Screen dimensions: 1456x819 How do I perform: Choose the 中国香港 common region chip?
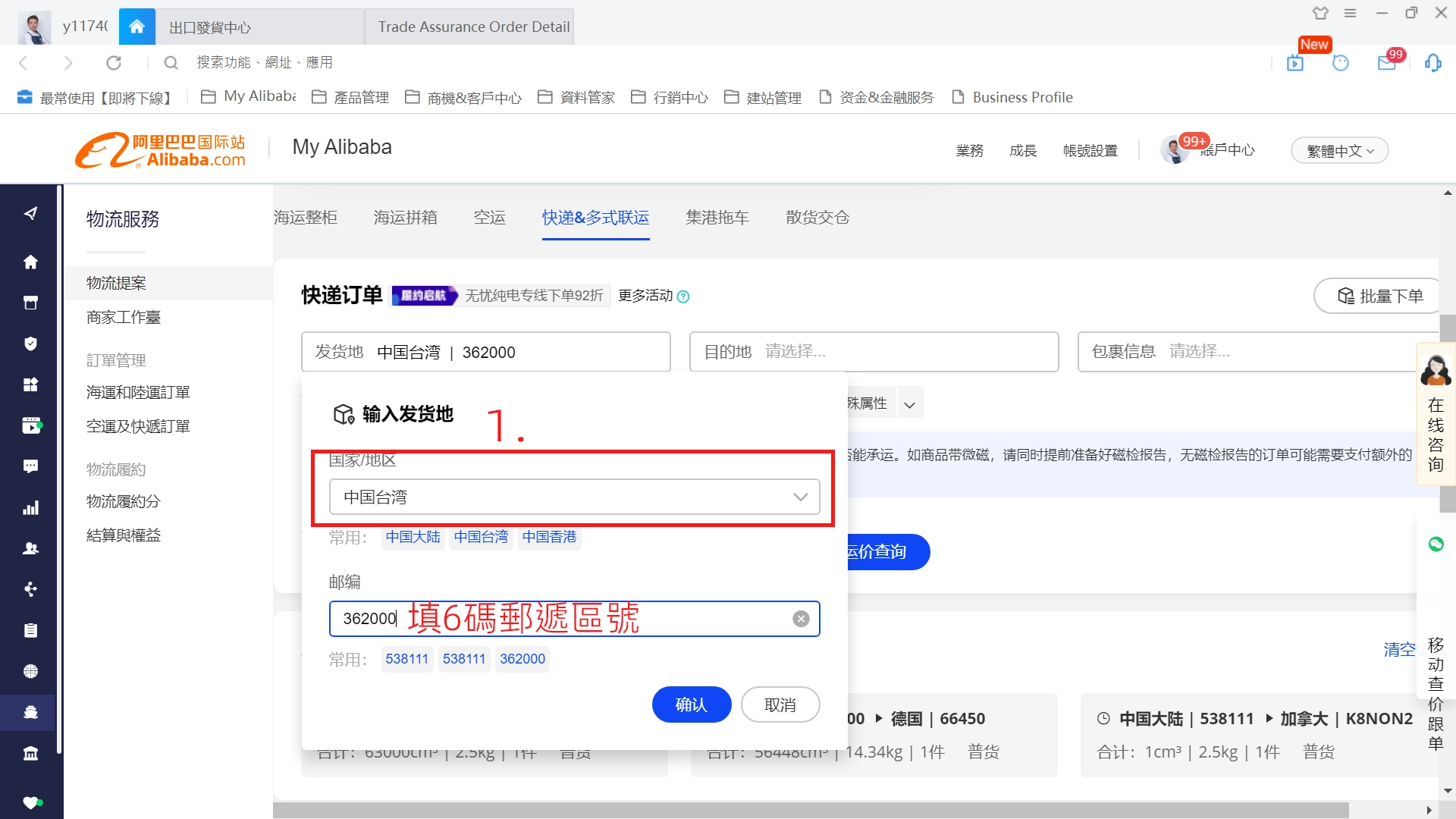[549, 537]
